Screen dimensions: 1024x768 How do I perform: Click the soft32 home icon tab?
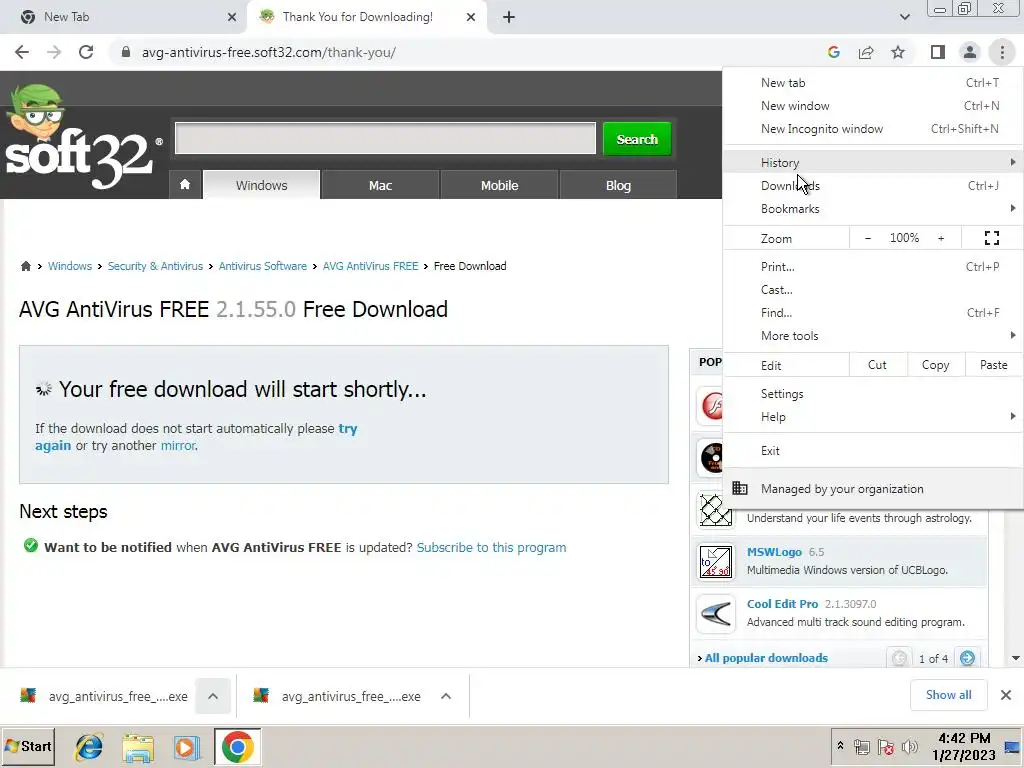click(x=185, y=185)
